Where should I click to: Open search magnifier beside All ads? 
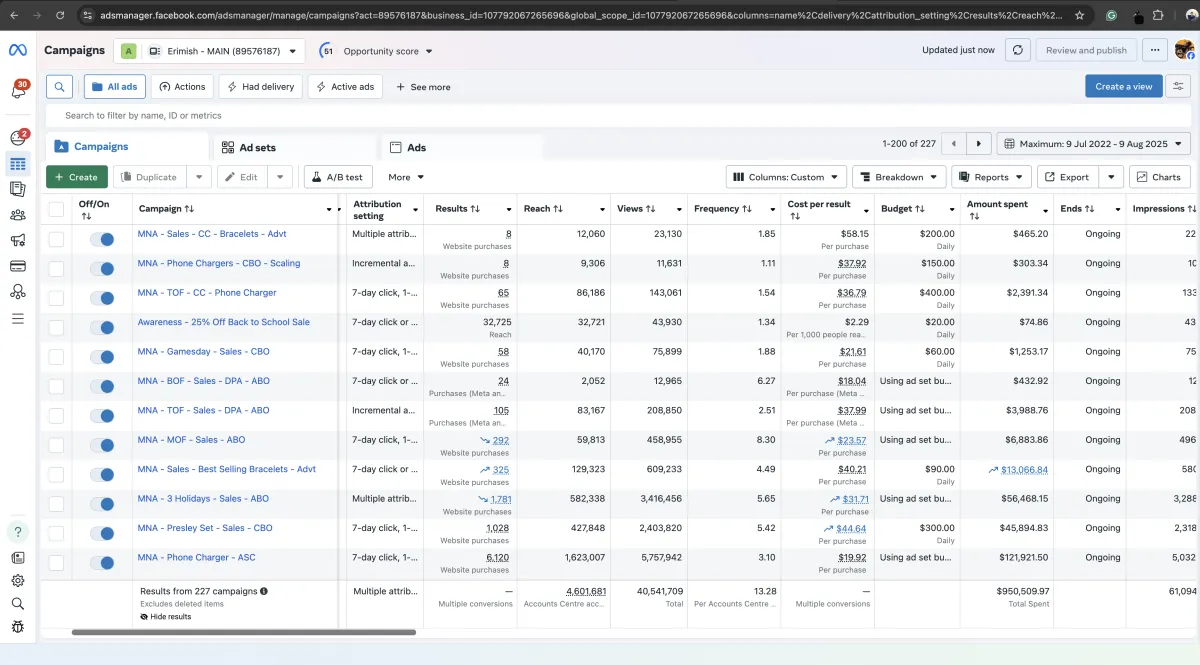pos(60,87)
